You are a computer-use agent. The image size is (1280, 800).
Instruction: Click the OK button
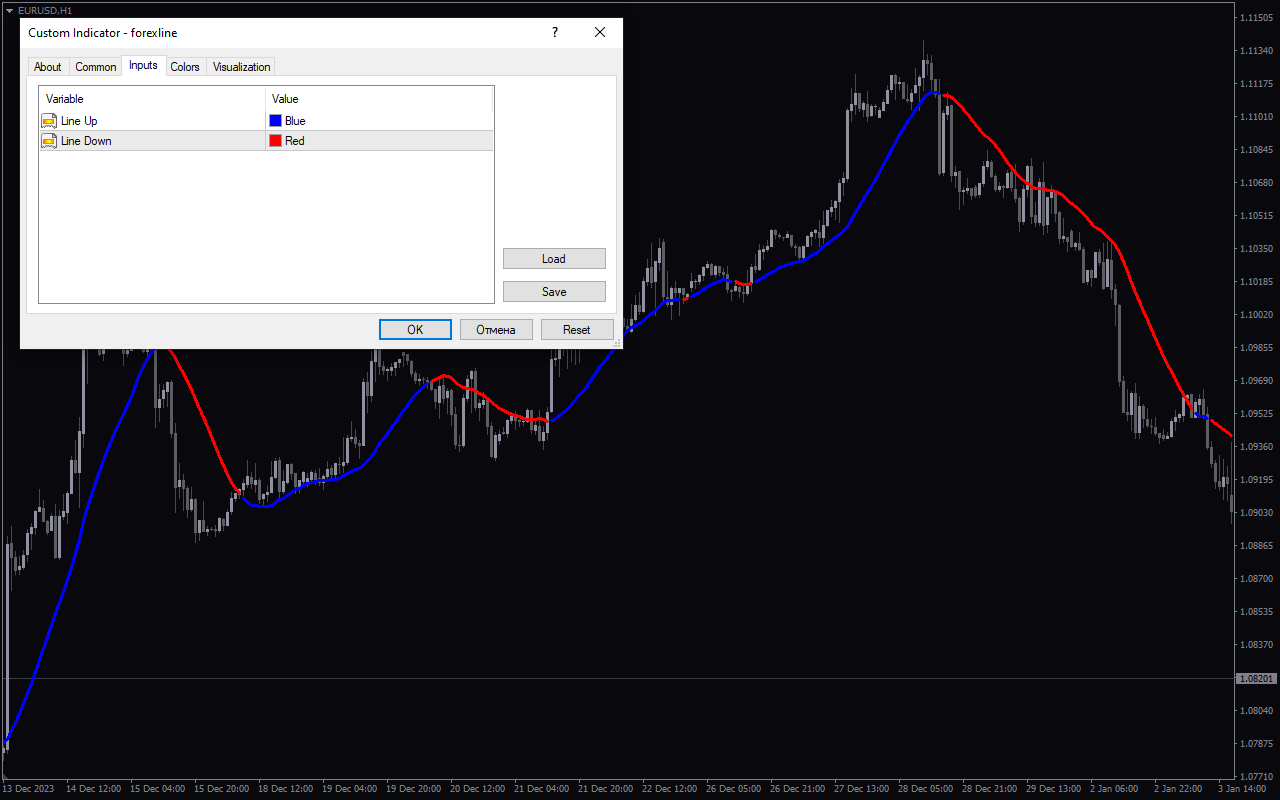(x=415, y=329)
